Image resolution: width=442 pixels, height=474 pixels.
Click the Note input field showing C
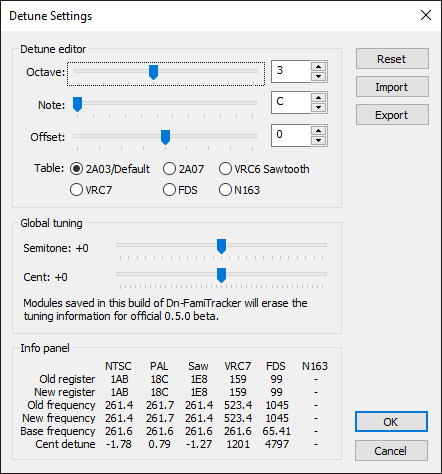291,102
